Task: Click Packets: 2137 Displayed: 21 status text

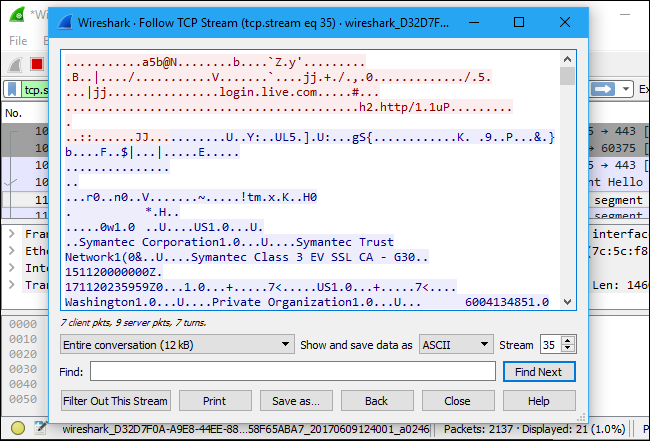Action: pos(534,429)
